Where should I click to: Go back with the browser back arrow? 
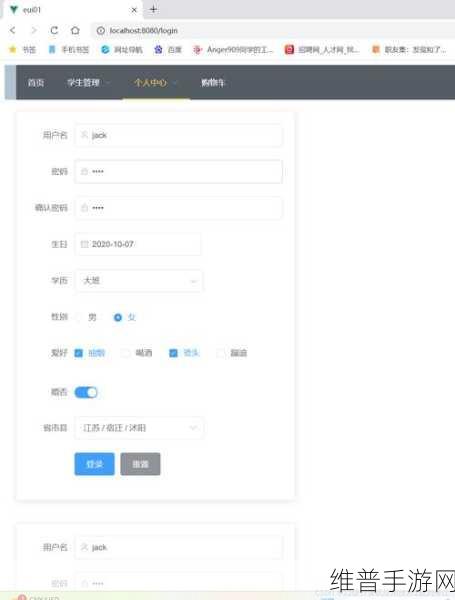13,30
